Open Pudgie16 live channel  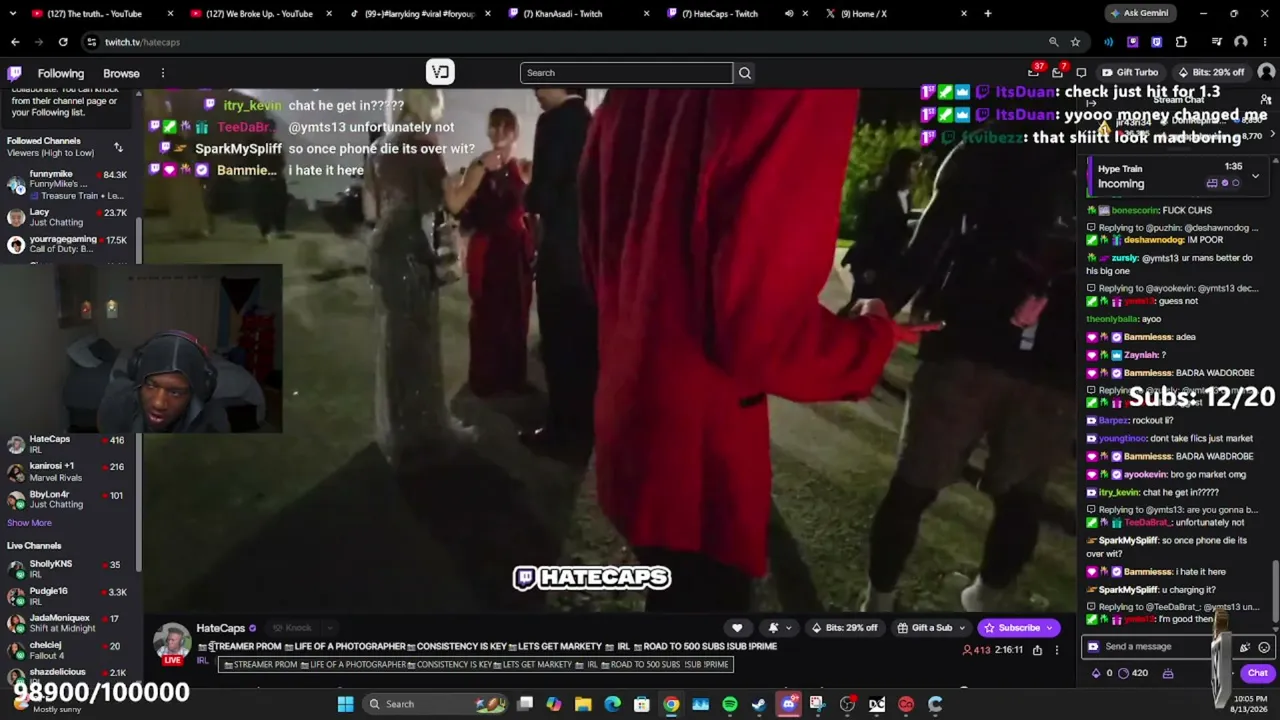67,596
